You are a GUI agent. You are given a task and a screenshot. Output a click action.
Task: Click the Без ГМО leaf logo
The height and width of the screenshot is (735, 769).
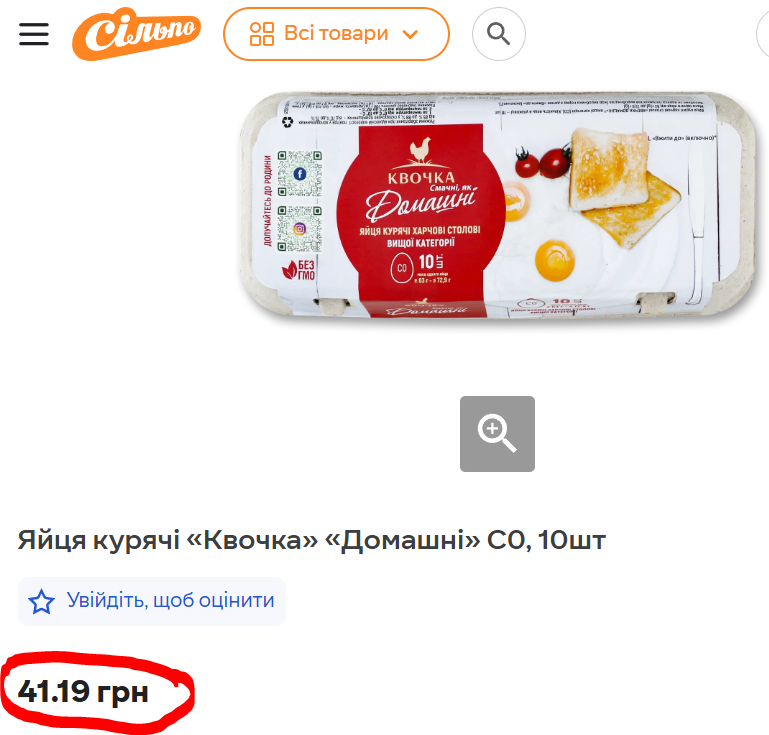click(x=298, y=270)
